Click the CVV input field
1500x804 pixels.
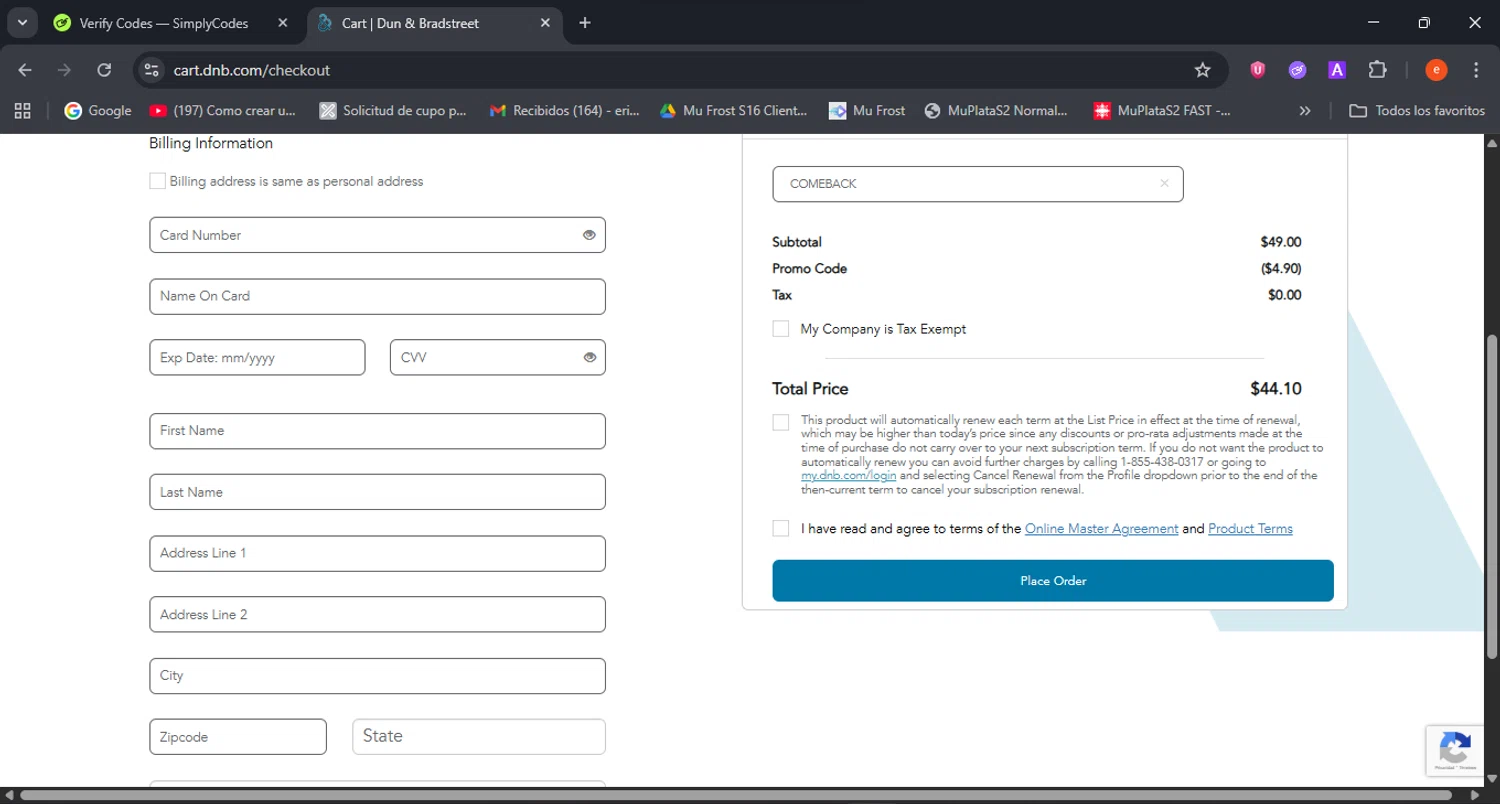coord(498,358)
